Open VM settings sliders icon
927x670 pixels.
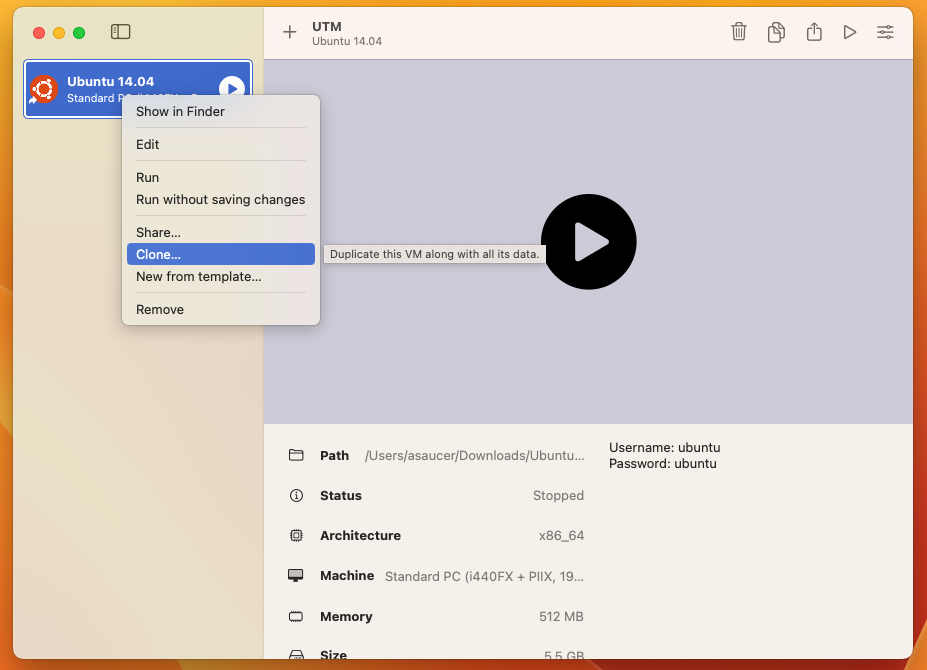pyautogui.click(x=885, y=32)
